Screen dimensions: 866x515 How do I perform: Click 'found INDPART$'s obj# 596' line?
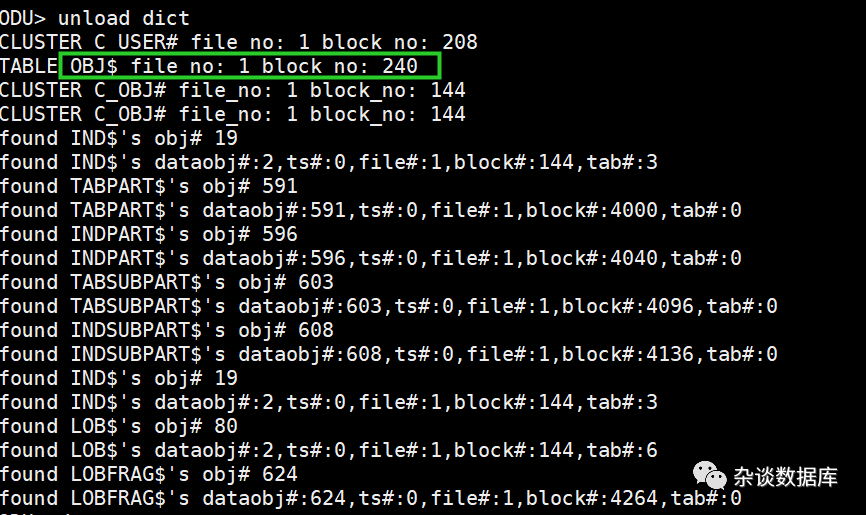coord(149,234)
